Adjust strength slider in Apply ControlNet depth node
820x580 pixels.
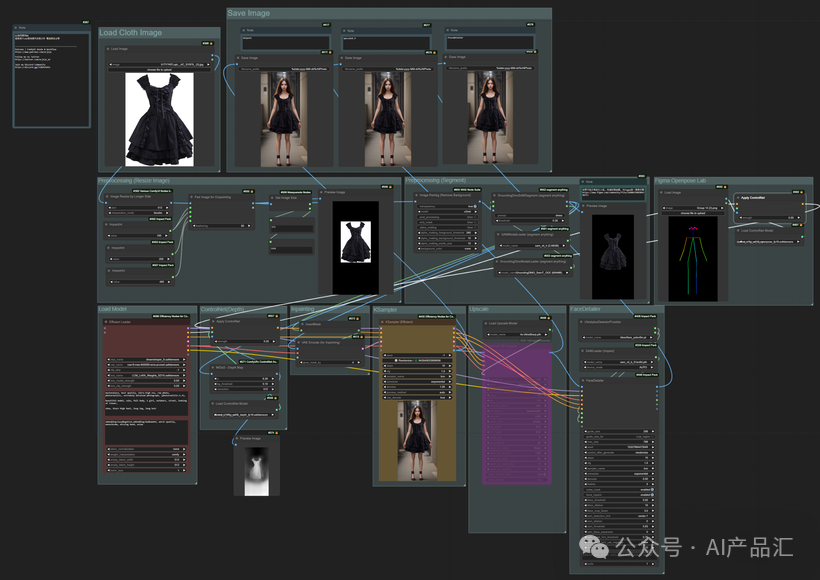(x=243, y=341)
